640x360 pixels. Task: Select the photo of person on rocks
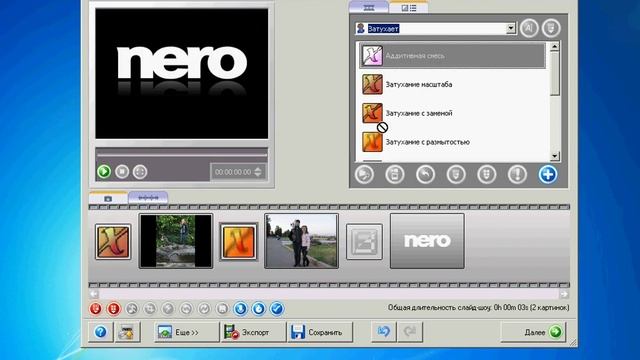pos(176,241)
